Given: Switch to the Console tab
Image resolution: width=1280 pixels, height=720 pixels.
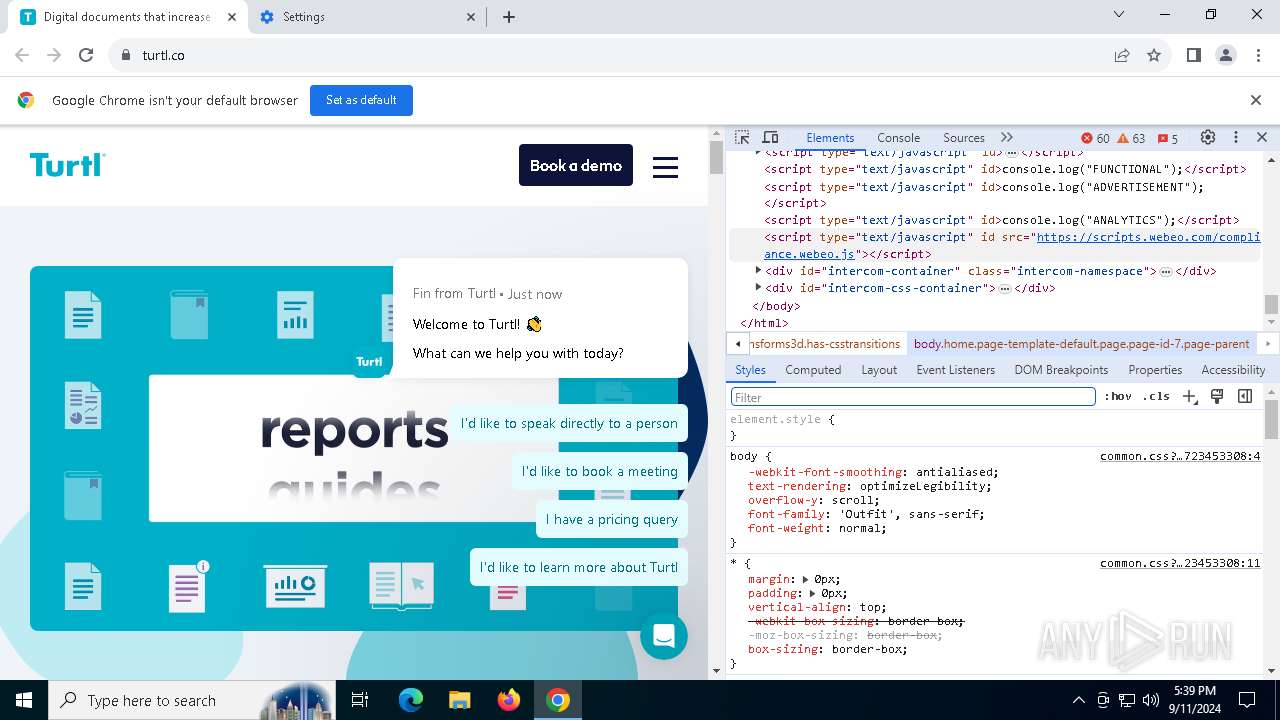Looking at the screenshot, I should coord(898,138).
